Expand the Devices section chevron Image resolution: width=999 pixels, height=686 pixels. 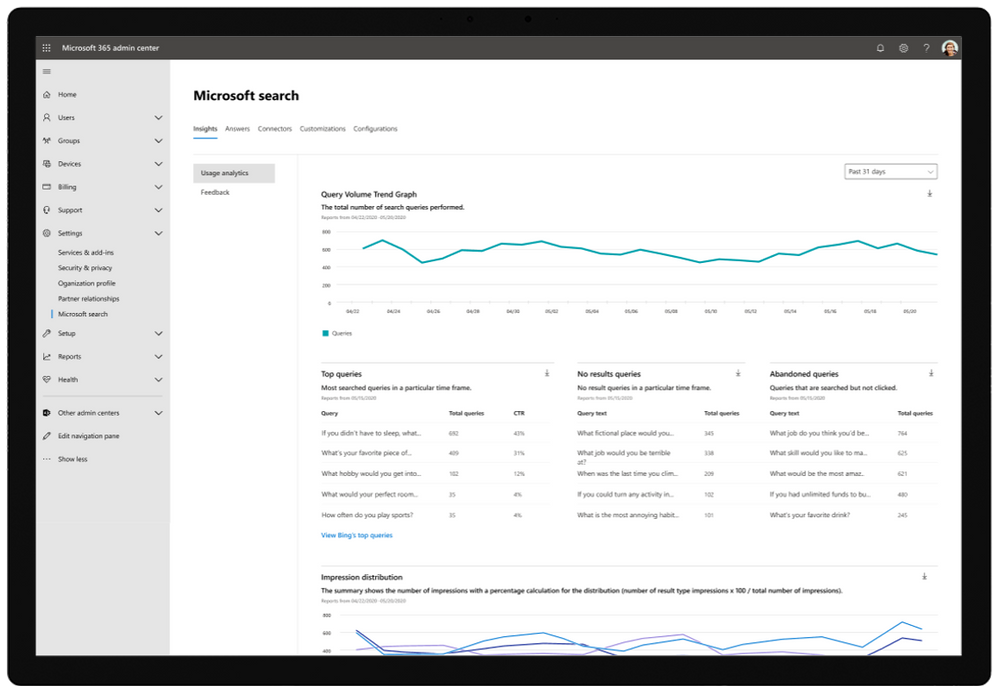[159, 164]
